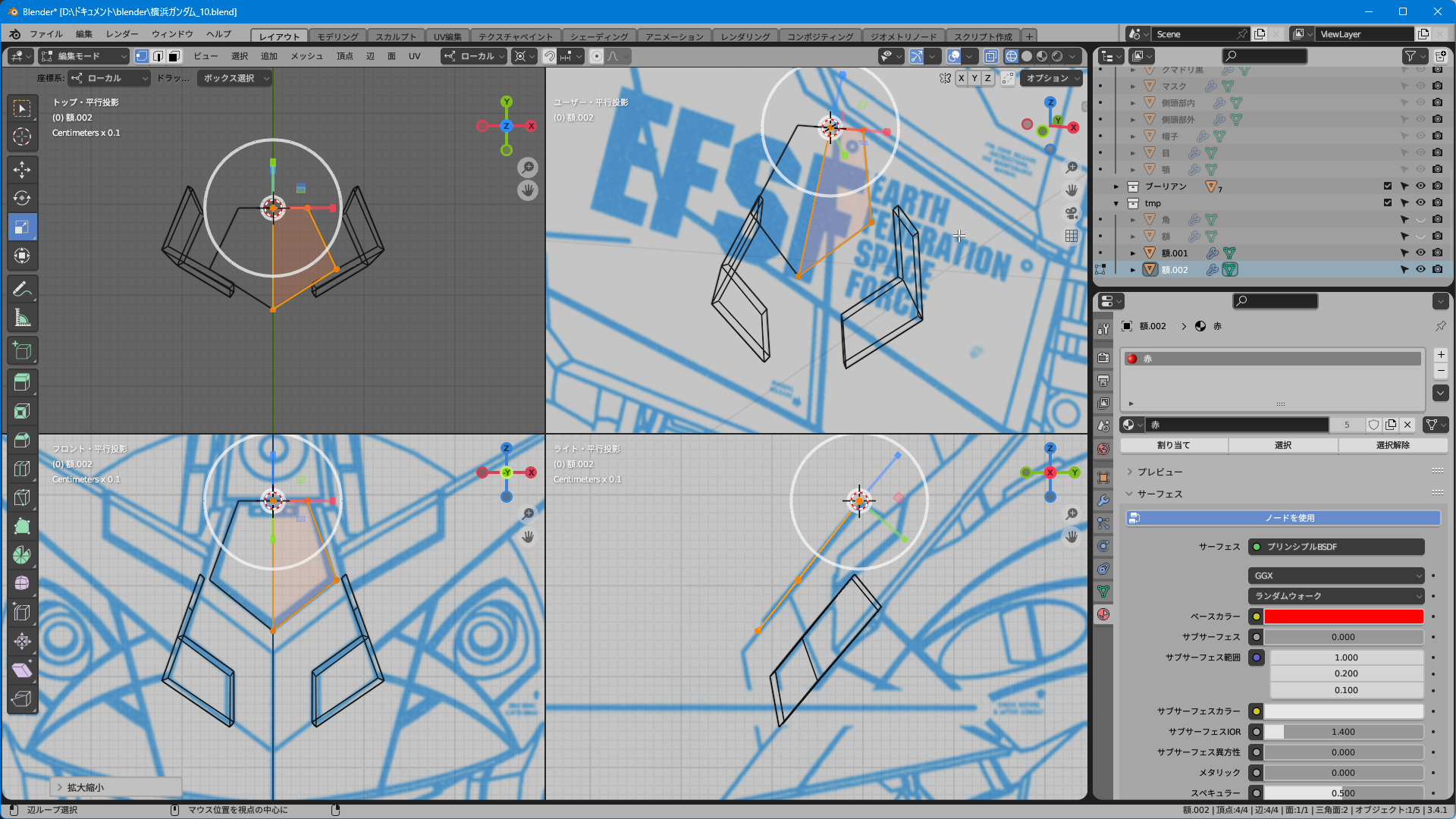Activate the Scale tool
1456x819 pixels.
click(22, 227)
